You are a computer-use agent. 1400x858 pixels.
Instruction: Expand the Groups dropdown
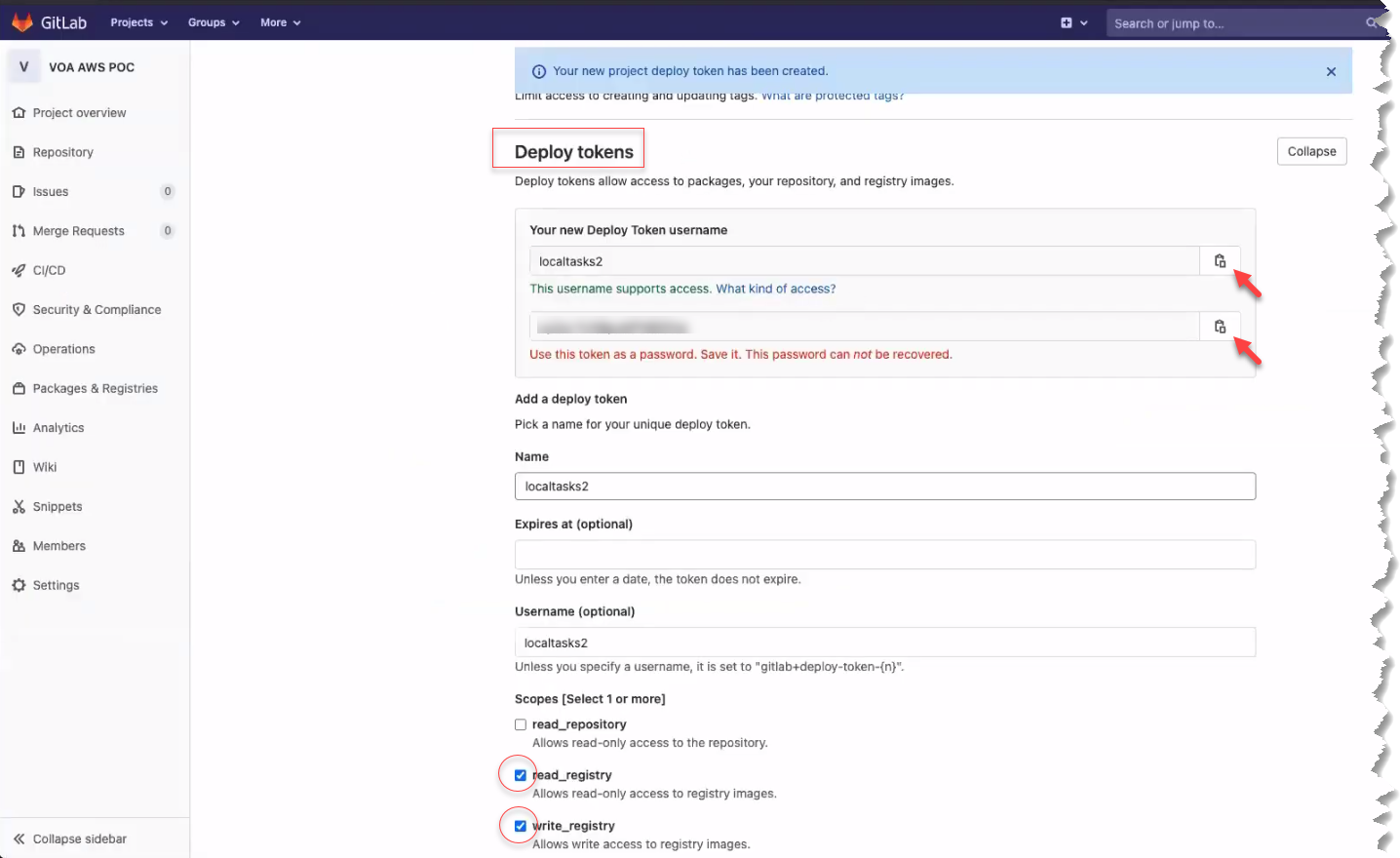point(214,22)
